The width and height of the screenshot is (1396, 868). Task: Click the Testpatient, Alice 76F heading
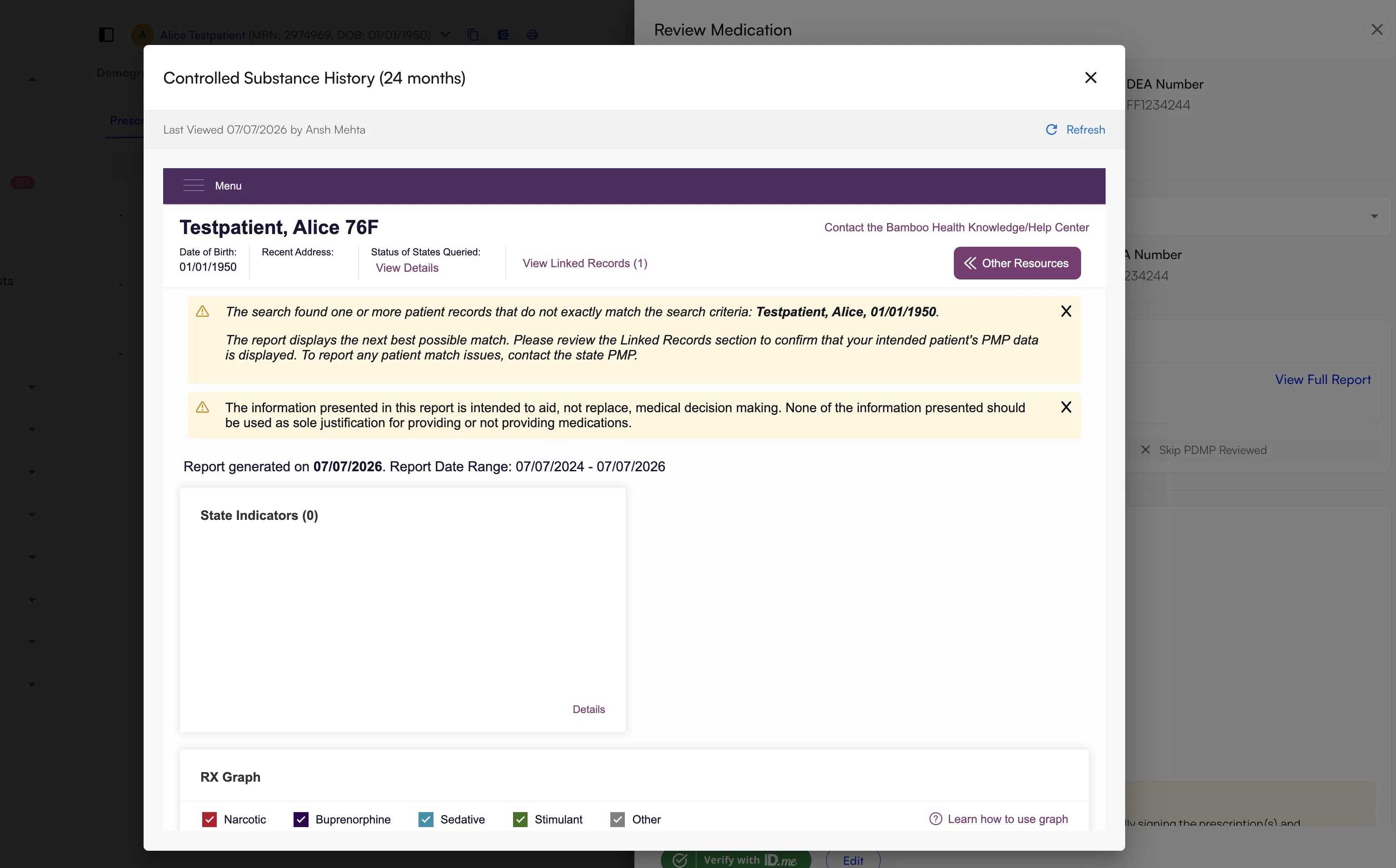pyautogui.click(x=279, y=227)
